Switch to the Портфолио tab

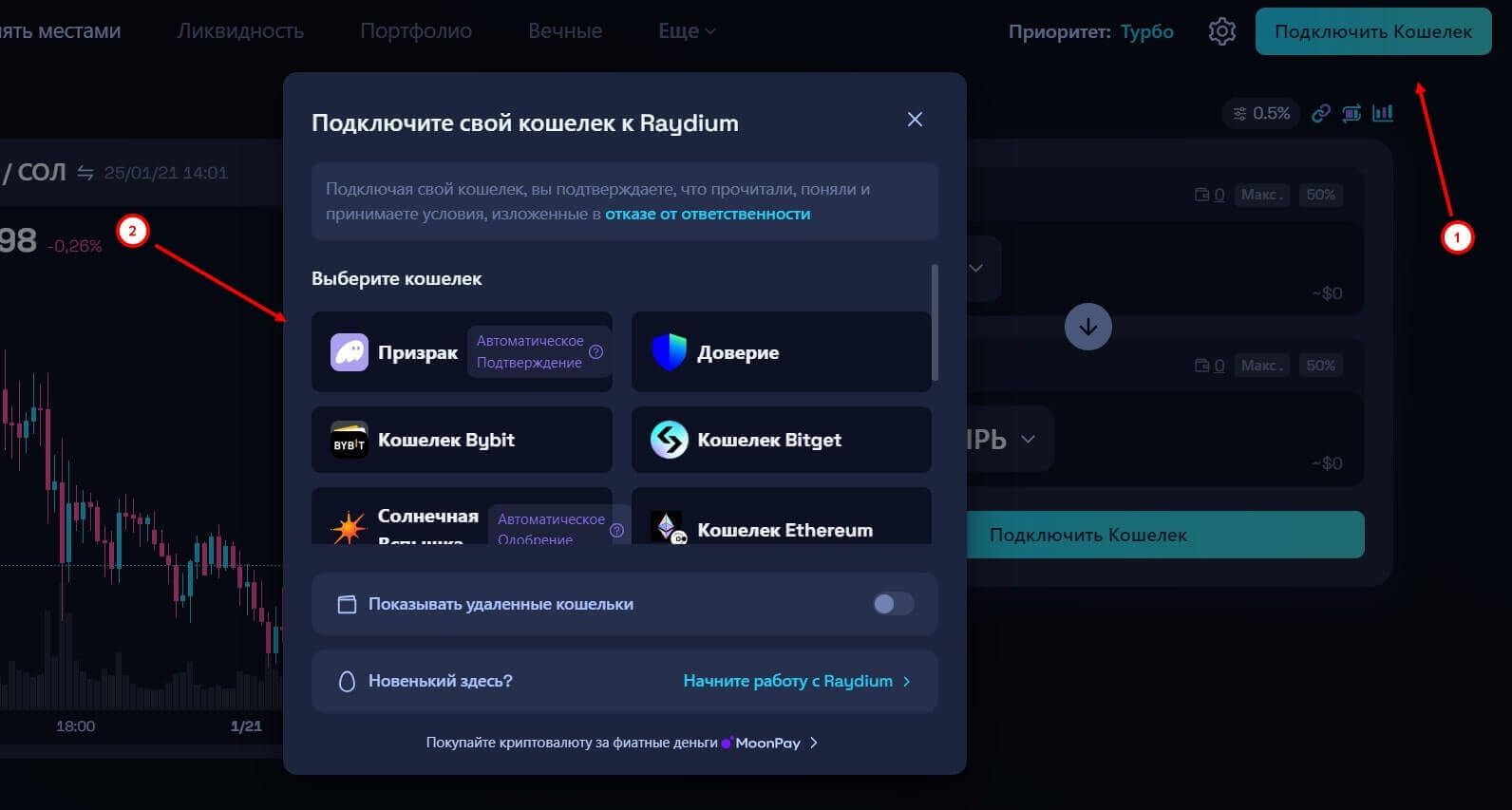pos(415,31)
